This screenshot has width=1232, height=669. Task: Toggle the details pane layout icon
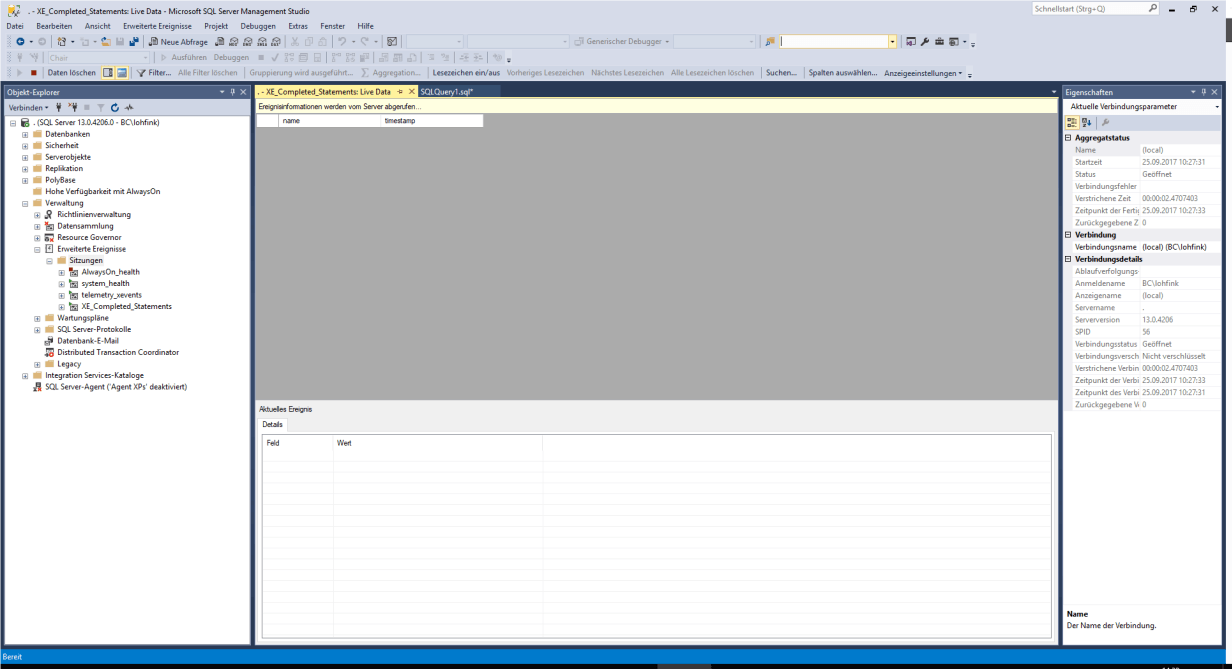pyautogui.click(x=108, y=72)
